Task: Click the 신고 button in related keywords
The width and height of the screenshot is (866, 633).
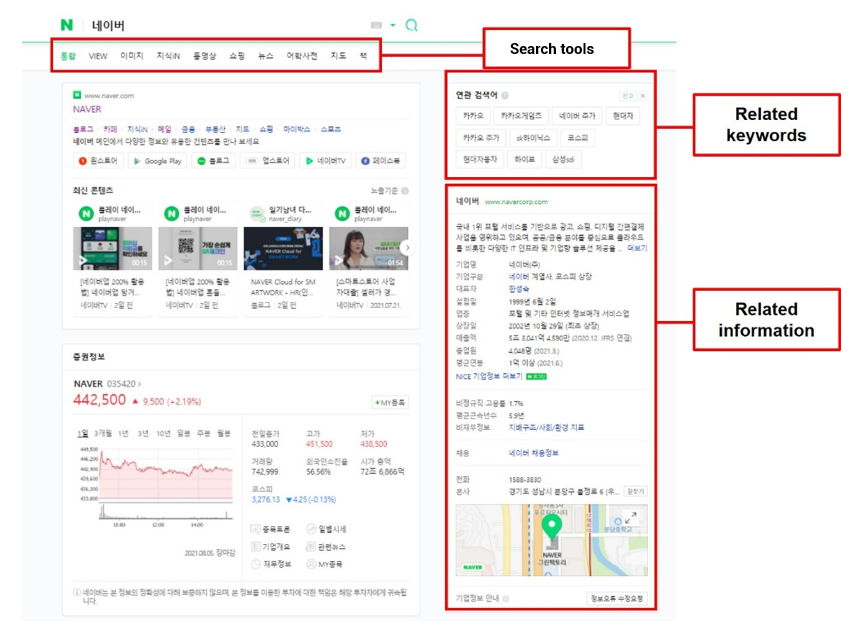Action: click(628, 96)
